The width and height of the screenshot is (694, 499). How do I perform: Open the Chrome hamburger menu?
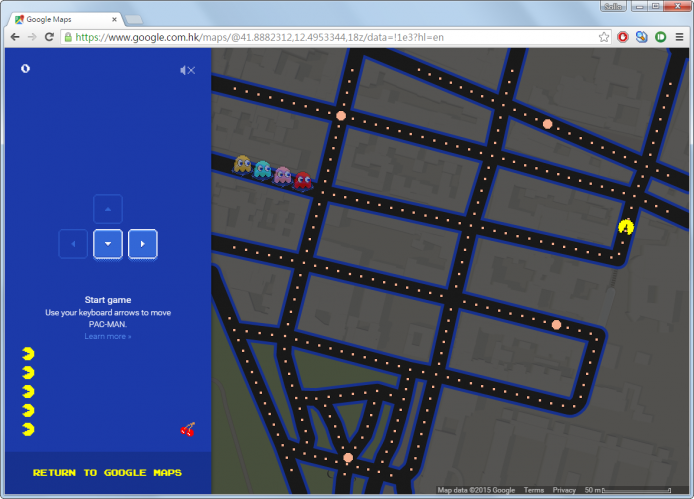[679, 37]
